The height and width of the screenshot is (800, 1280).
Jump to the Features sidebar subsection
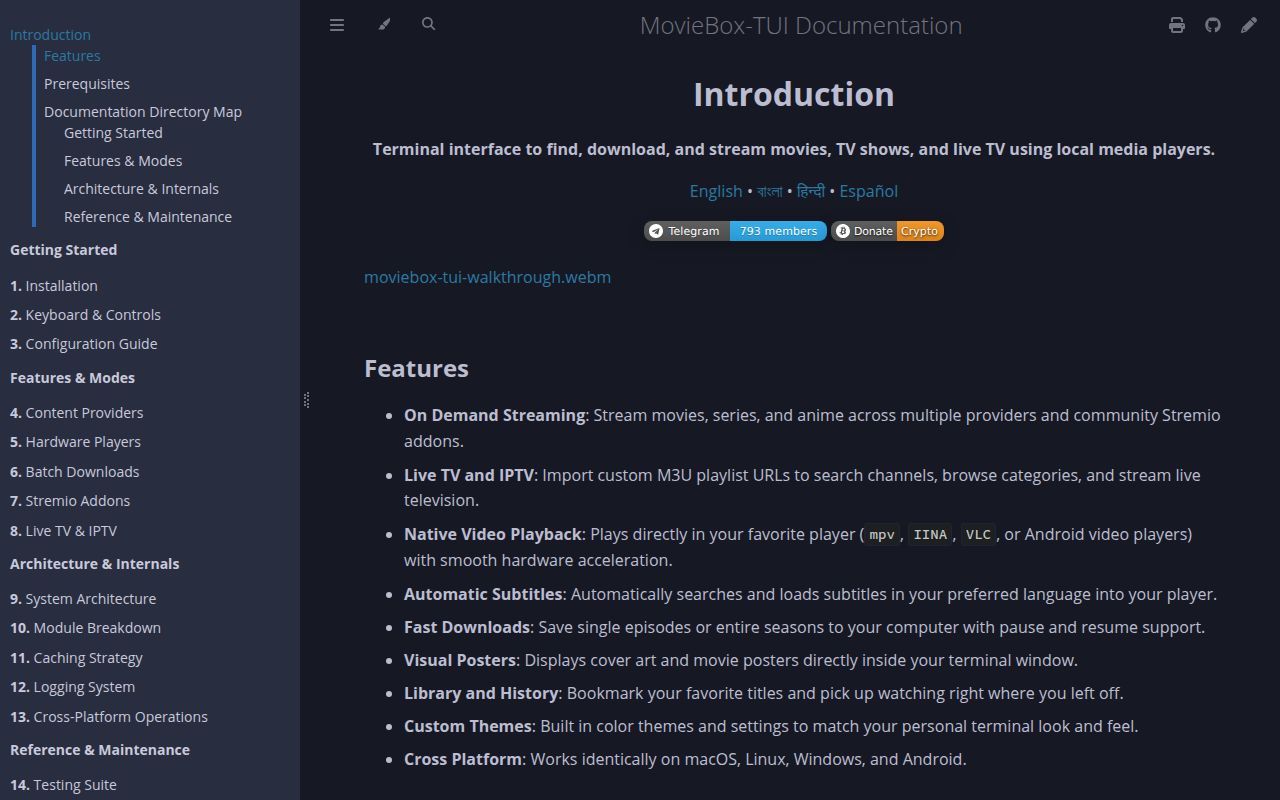(x=72, y=56)
